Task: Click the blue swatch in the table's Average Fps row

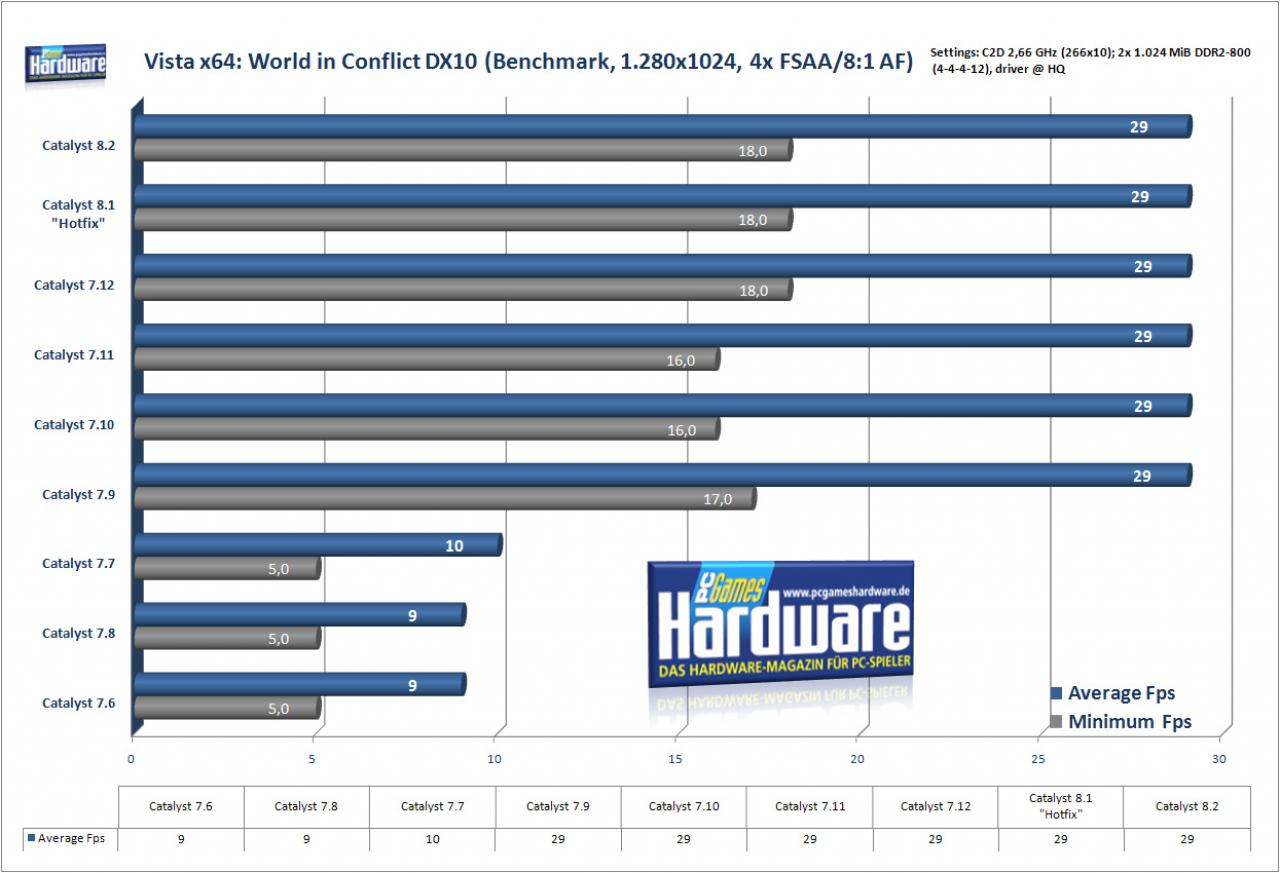Action: [x=32, y=839]
